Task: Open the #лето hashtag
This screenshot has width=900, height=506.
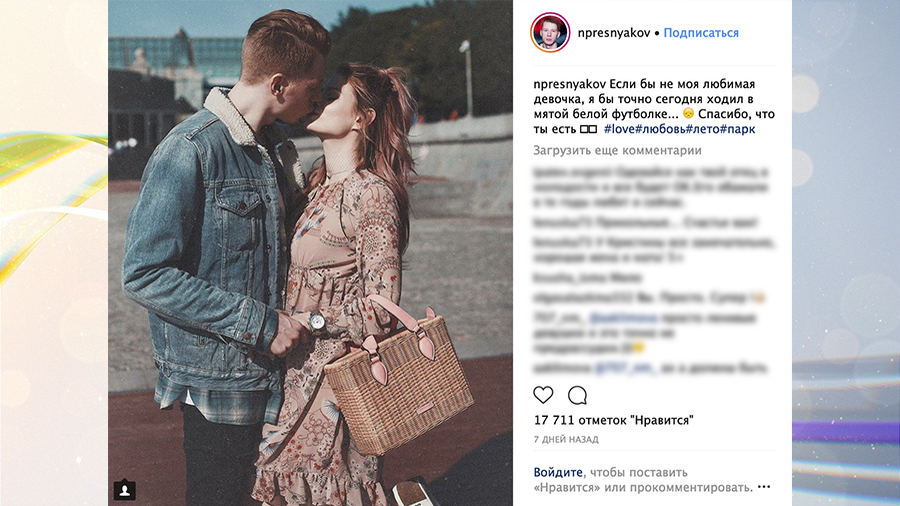Action: coord(702,129)
